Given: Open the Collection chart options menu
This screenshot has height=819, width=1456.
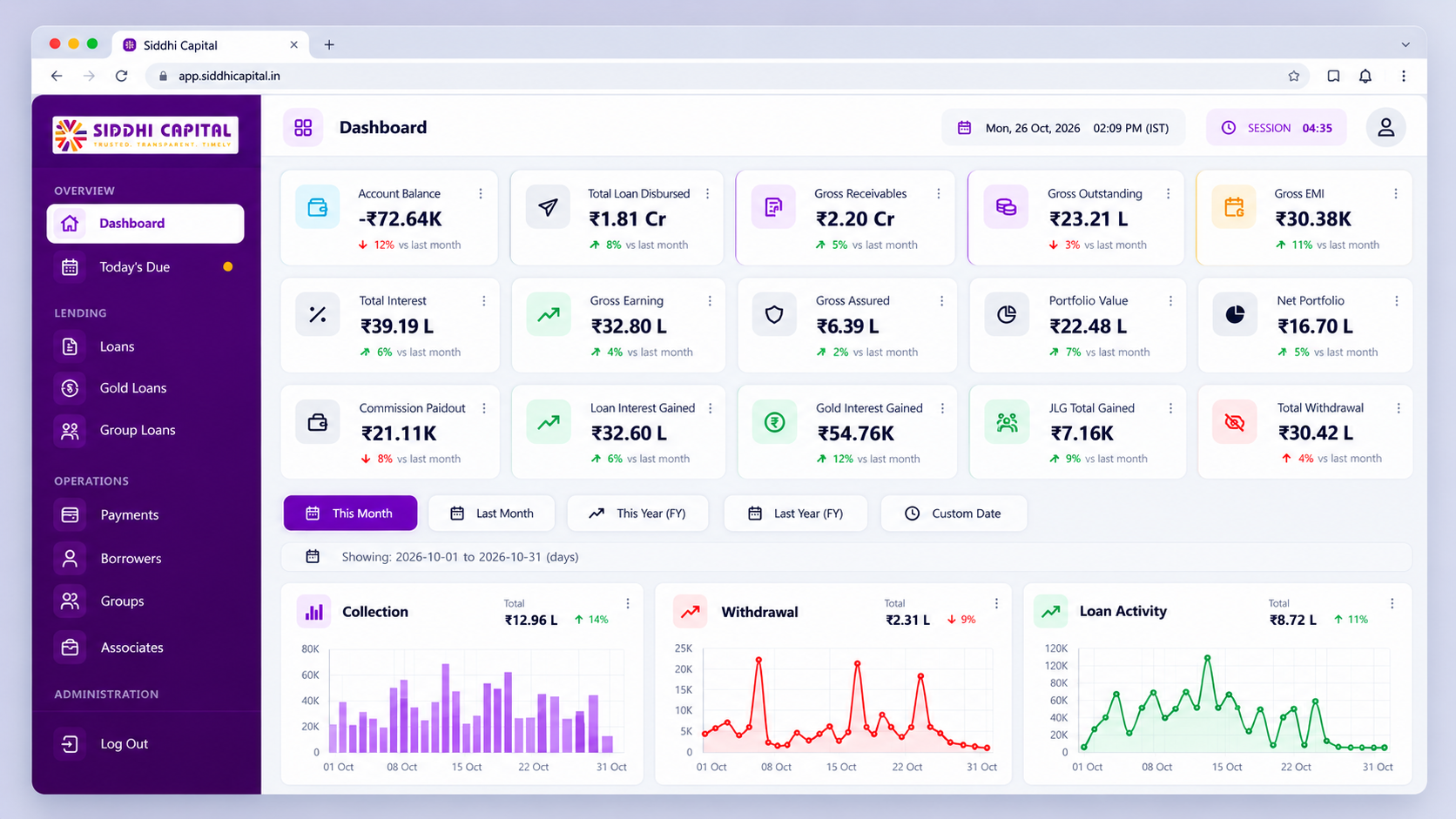Looking at the screenshot, I should [x=628, y=603].
